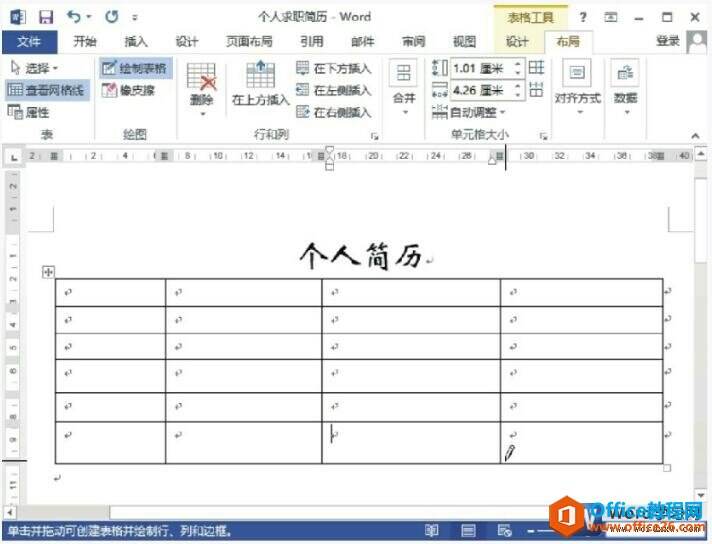Collapse the ribbon with the arrow

[695, 135]
